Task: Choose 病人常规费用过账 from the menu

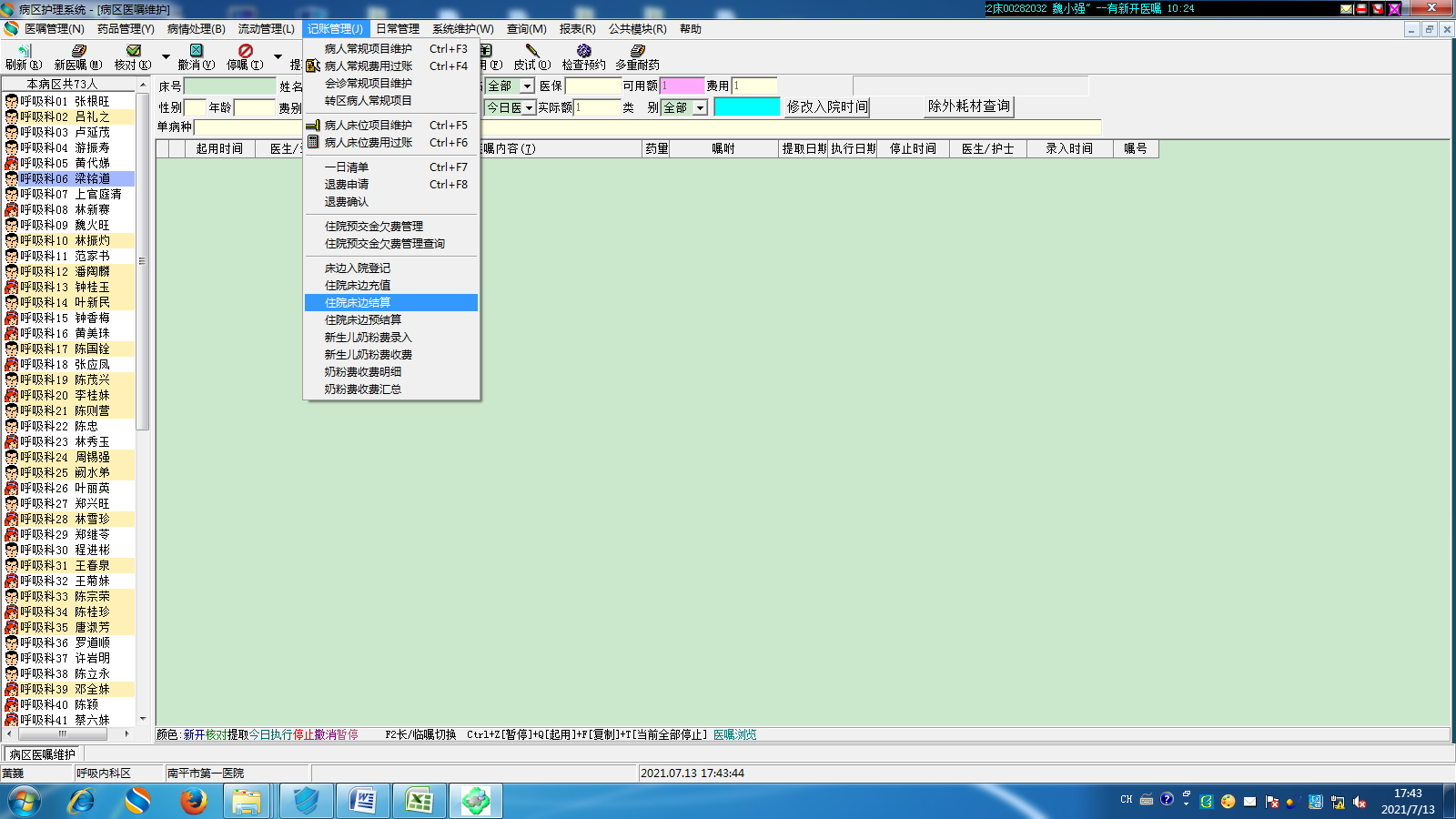Action: tap(391, 66)
